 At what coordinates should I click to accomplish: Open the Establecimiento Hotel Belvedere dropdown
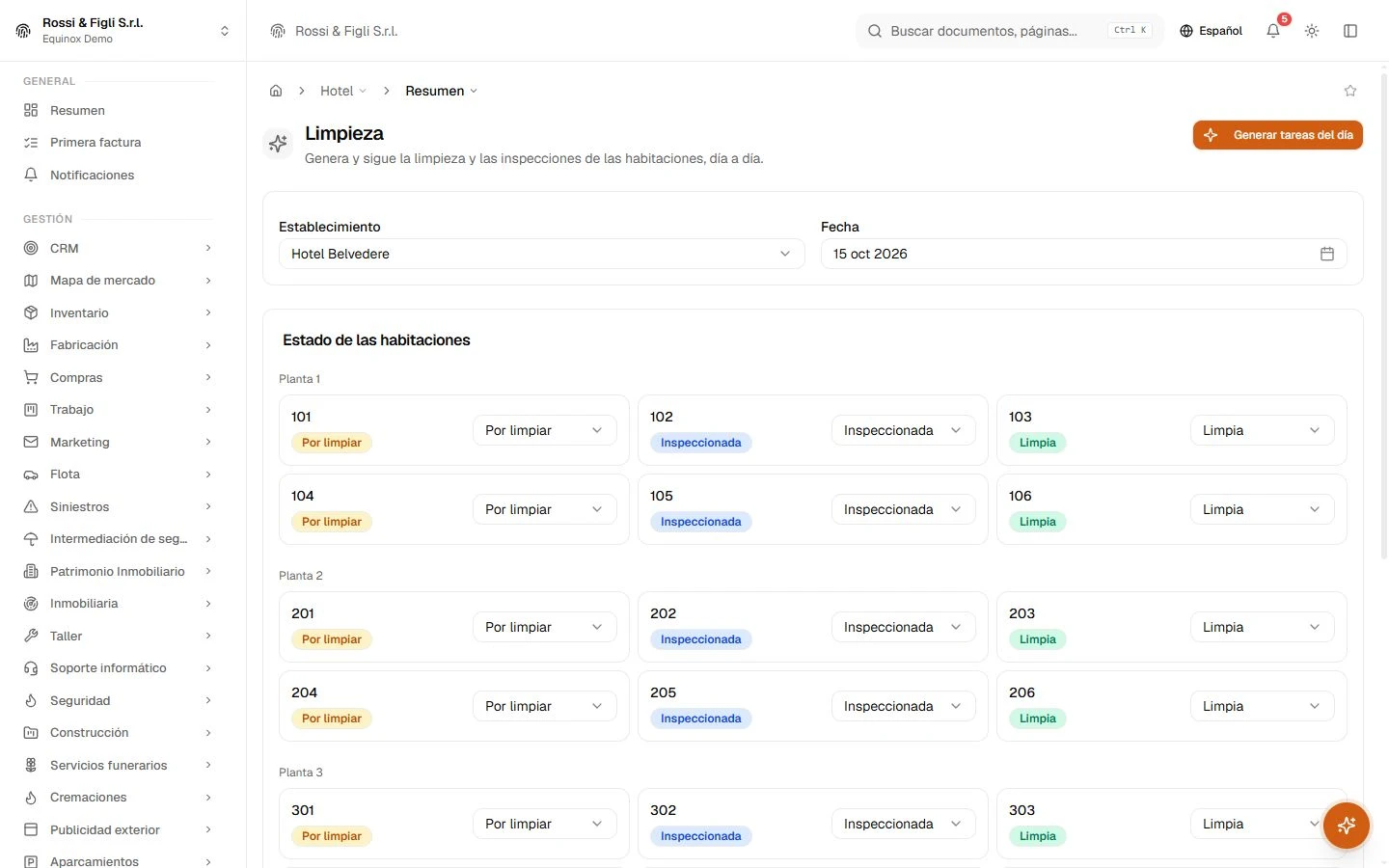pos(541,254)
